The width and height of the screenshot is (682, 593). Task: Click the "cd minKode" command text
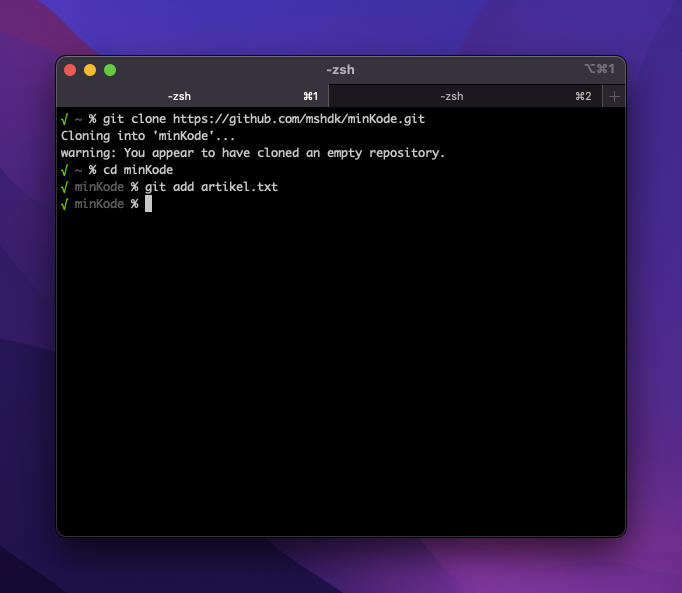[138, 170]
